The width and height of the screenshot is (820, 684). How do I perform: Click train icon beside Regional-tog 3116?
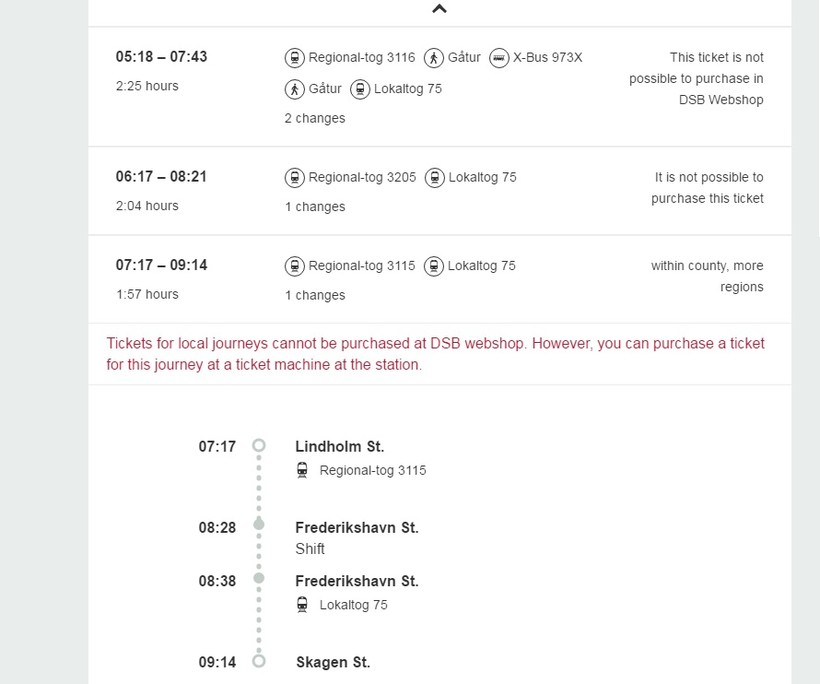pyautogui.click(x=294, y=58)
